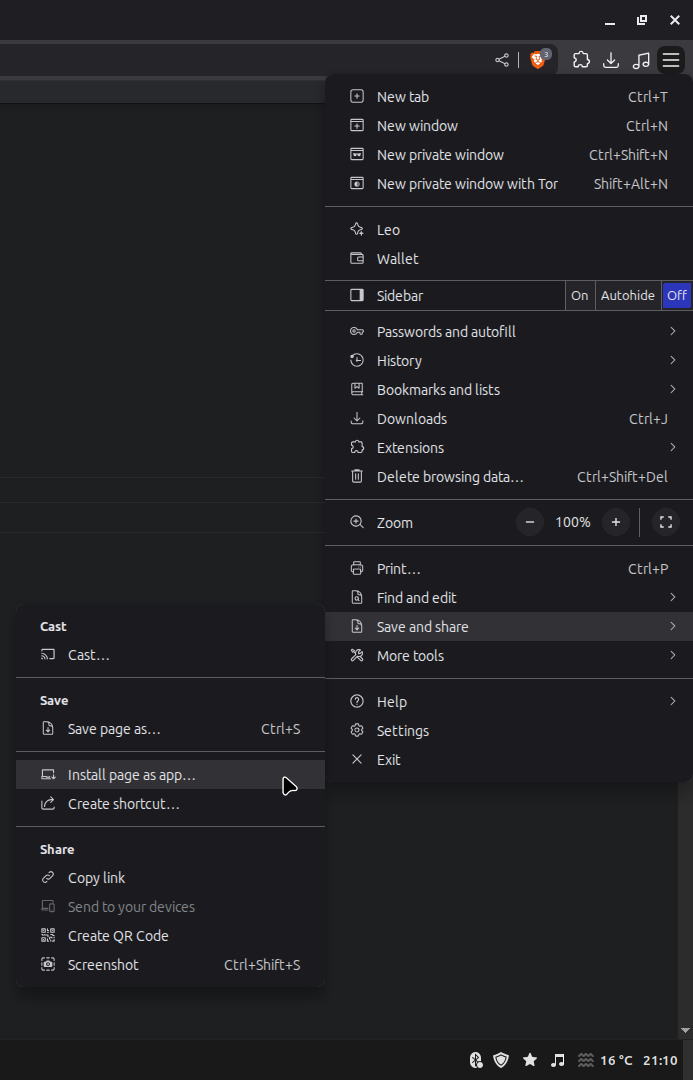
Task: Expand the More tools submenu
Action: (x=509, y=656)
